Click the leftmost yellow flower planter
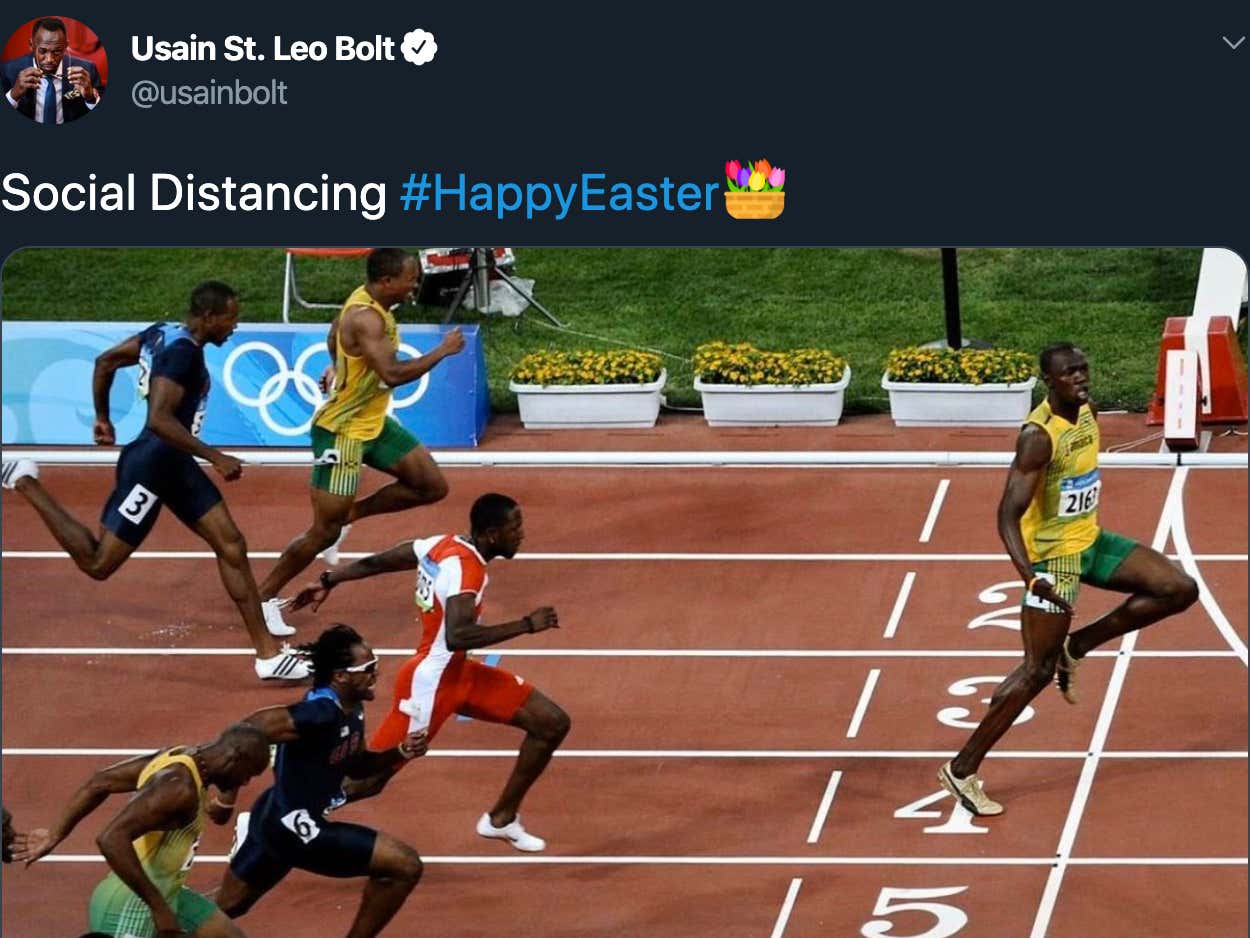The image size is (1250, 938). point(587,388)
